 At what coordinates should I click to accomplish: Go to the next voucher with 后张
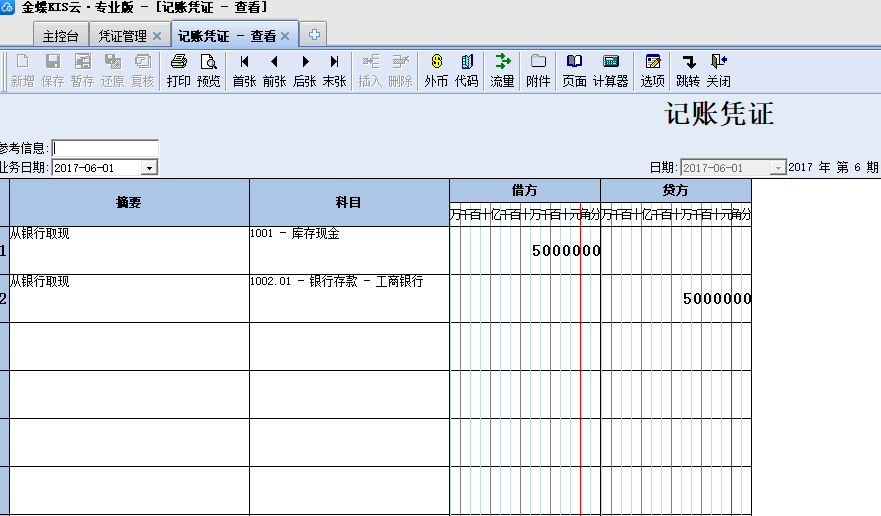305,70
